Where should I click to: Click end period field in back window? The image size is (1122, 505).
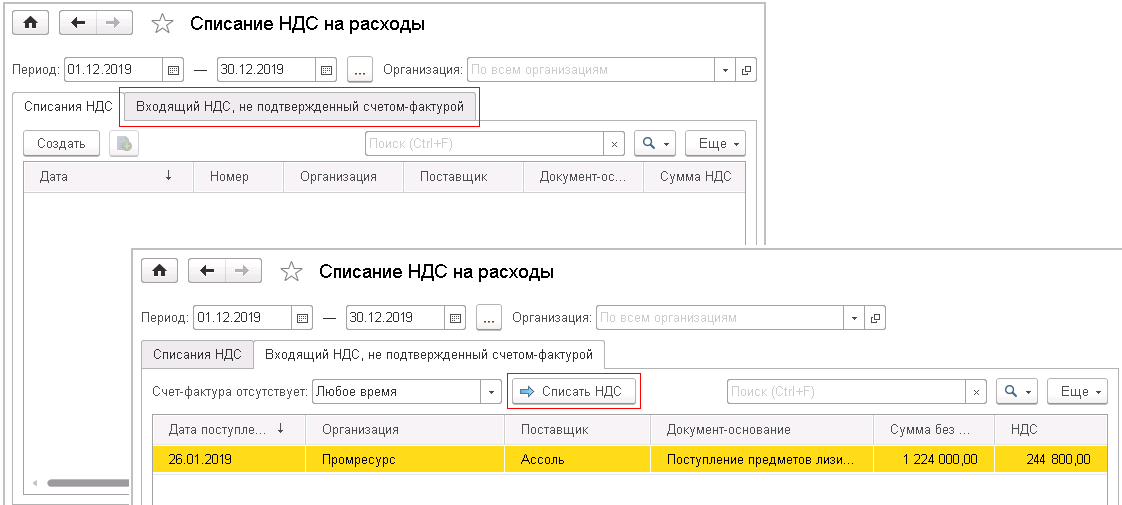click(267, 70)
